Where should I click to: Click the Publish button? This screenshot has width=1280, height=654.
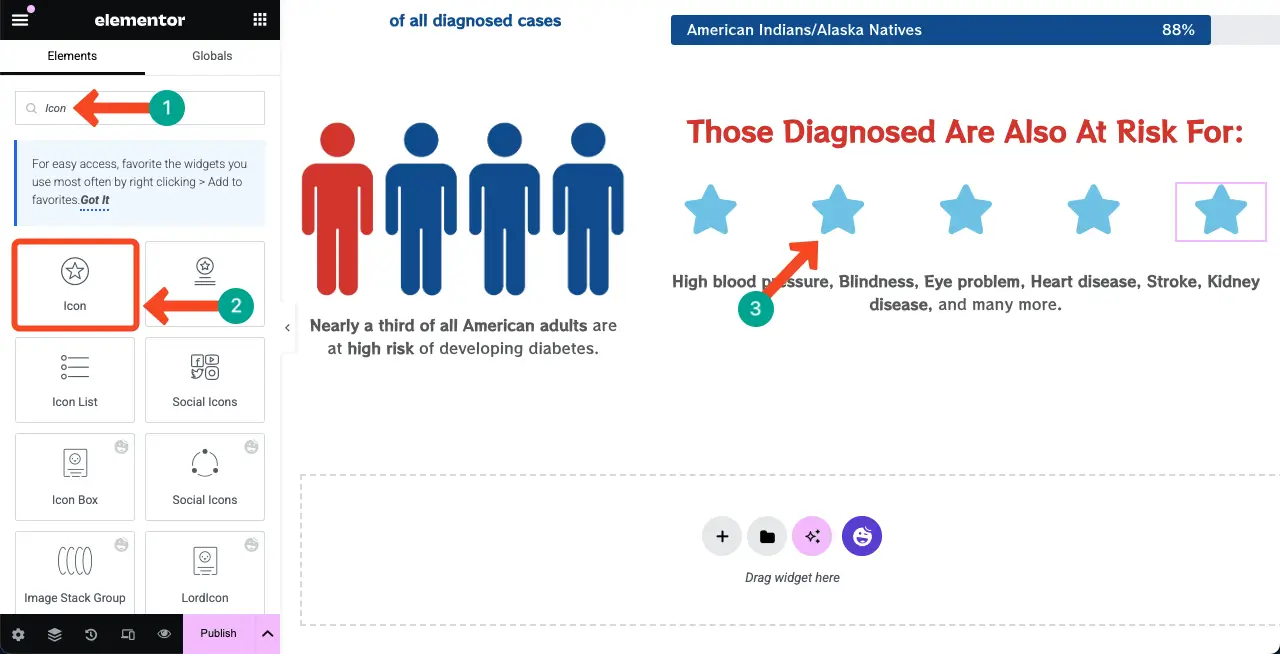tap(218, 633)
